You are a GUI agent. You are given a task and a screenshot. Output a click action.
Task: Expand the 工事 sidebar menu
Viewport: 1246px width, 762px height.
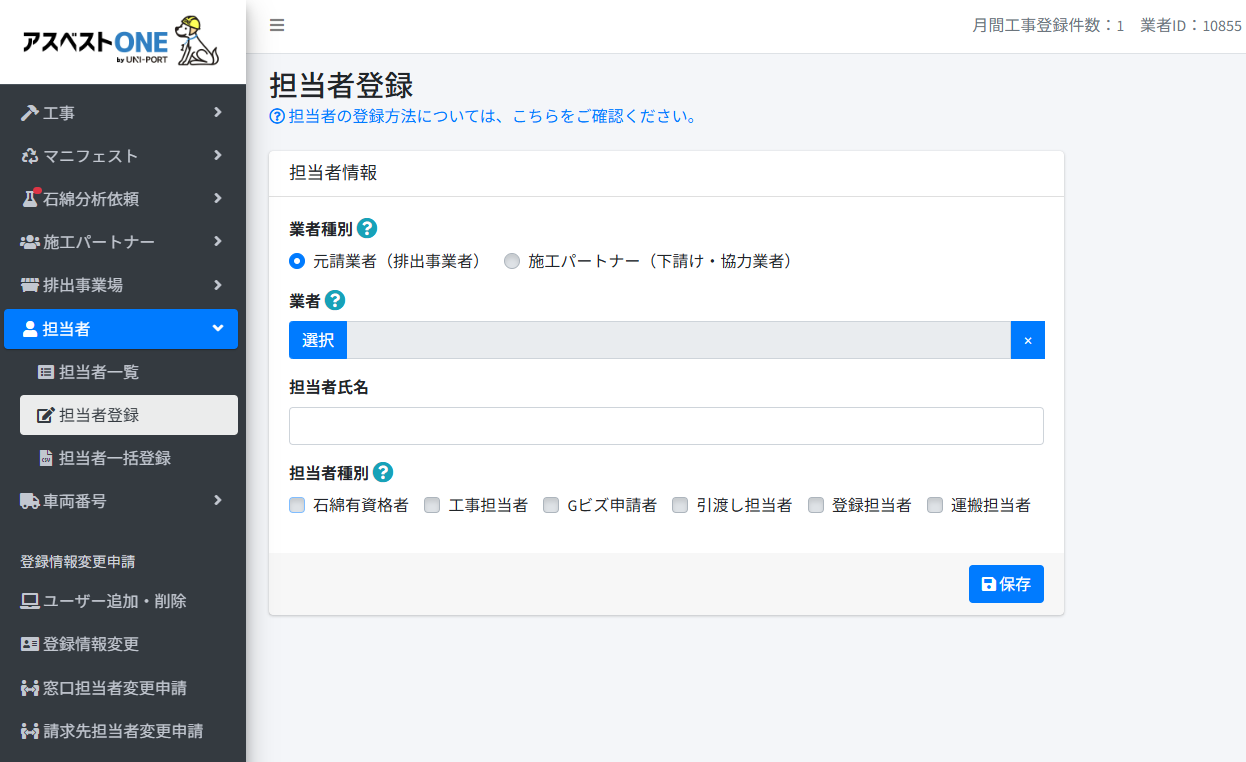click(121, 113)
